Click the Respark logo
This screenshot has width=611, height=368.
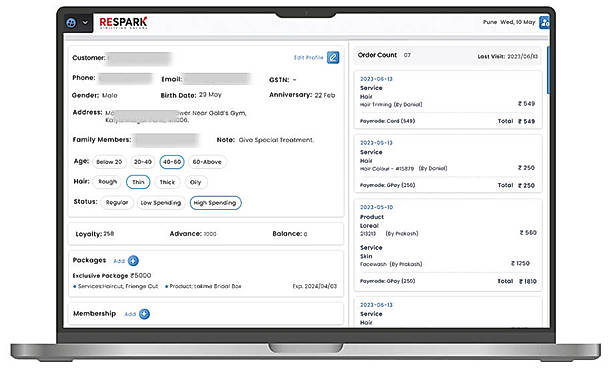pyautogui.click(x=123, y=23)
